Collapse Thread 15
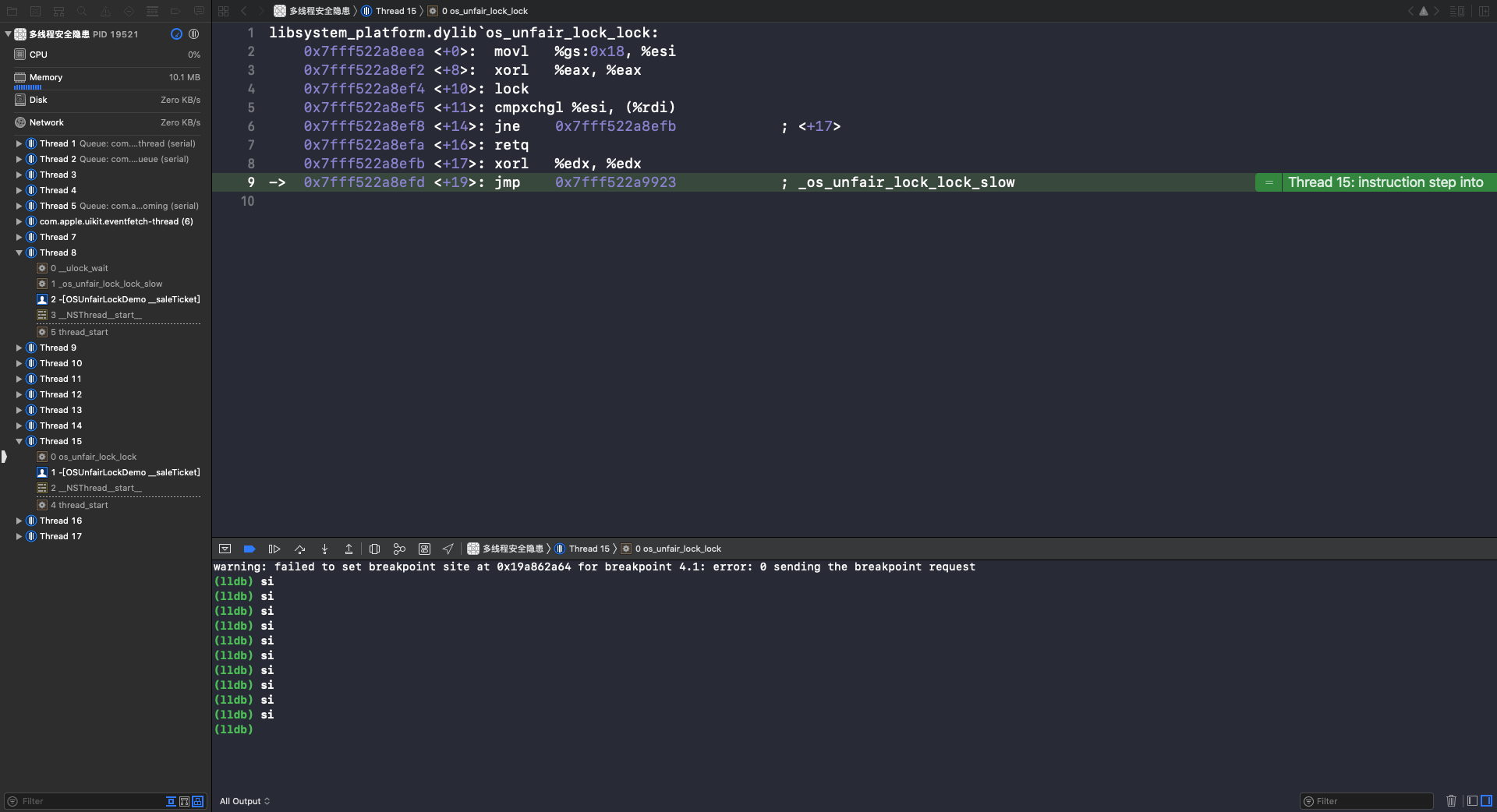This screenshot has width=1497, height=812. click(19, 441)
